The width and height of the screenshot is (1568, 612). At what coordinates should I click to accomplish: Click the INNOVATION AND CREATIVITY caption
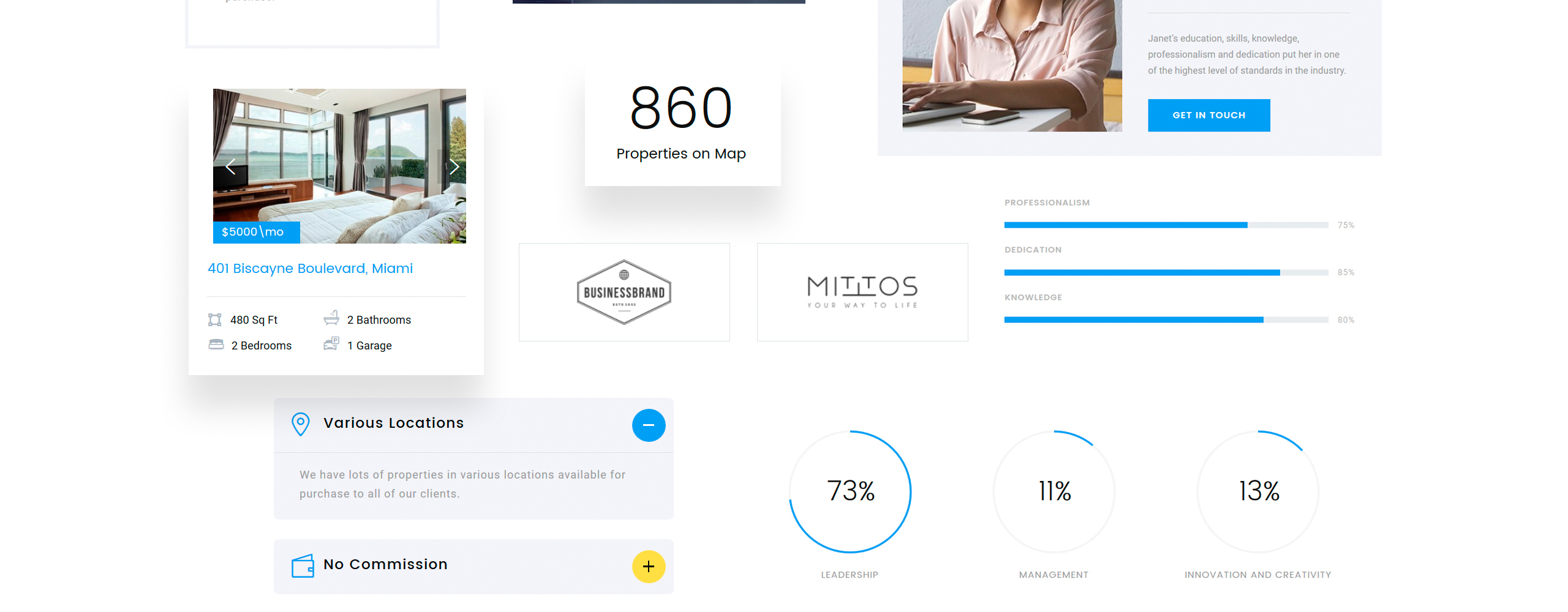1257,575
